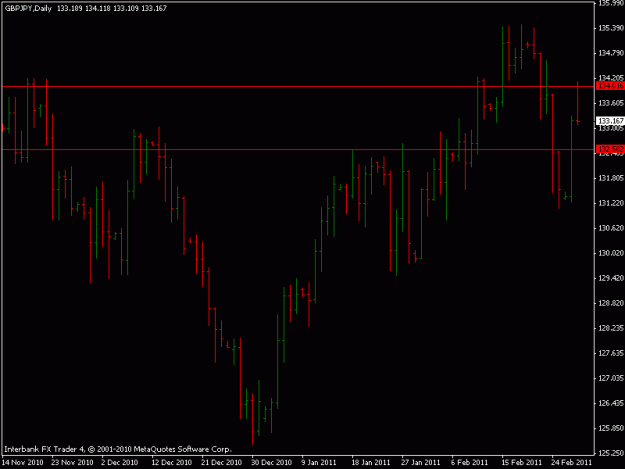Click the price scale value 130.020

point(611,253)
